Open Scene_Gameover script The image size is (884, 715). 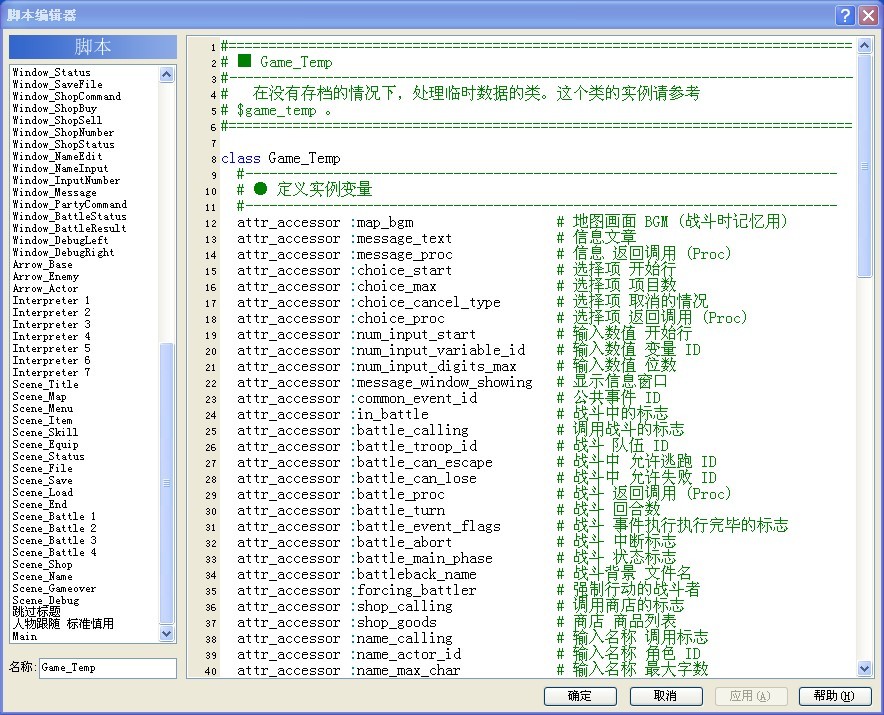[54, 589]
